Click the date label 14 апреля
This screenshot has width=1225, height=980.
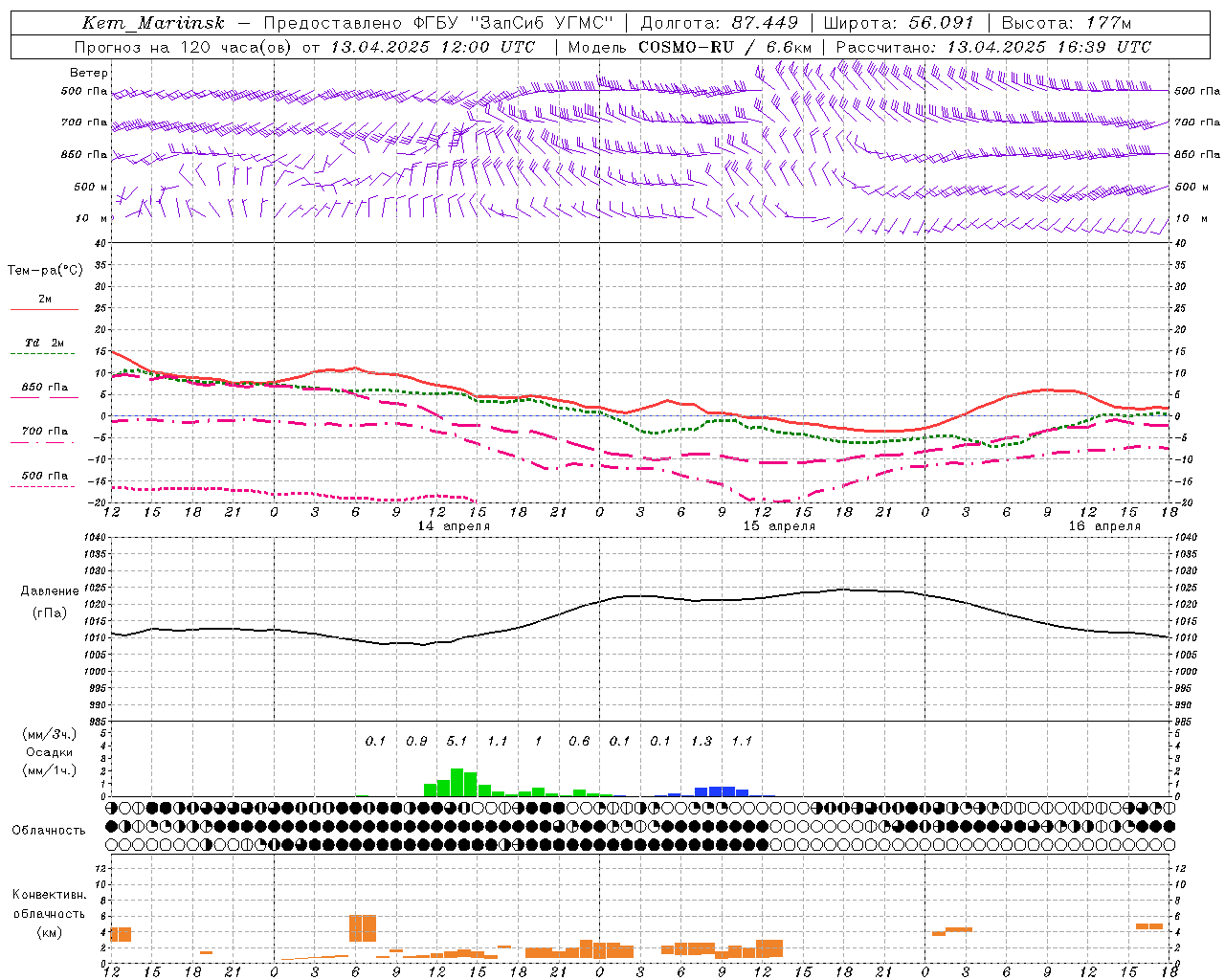point(454,525)
